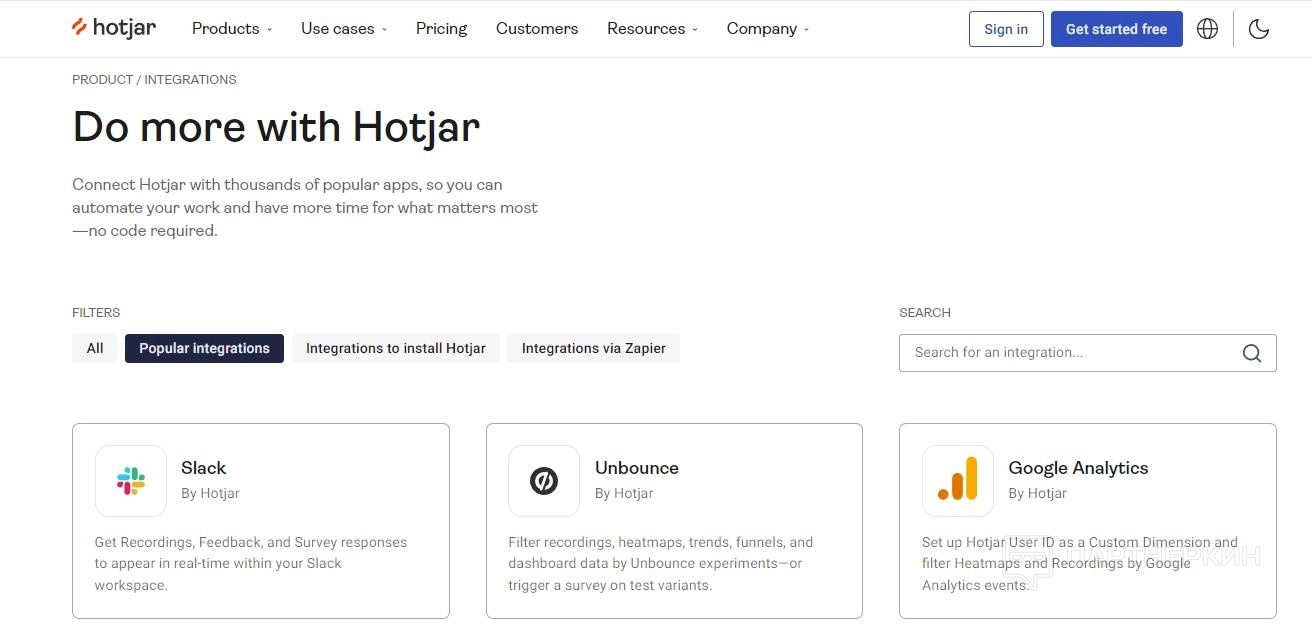Screen dimensions: 1312x643
Task: Open the Customers page
Action: [537, 29]
